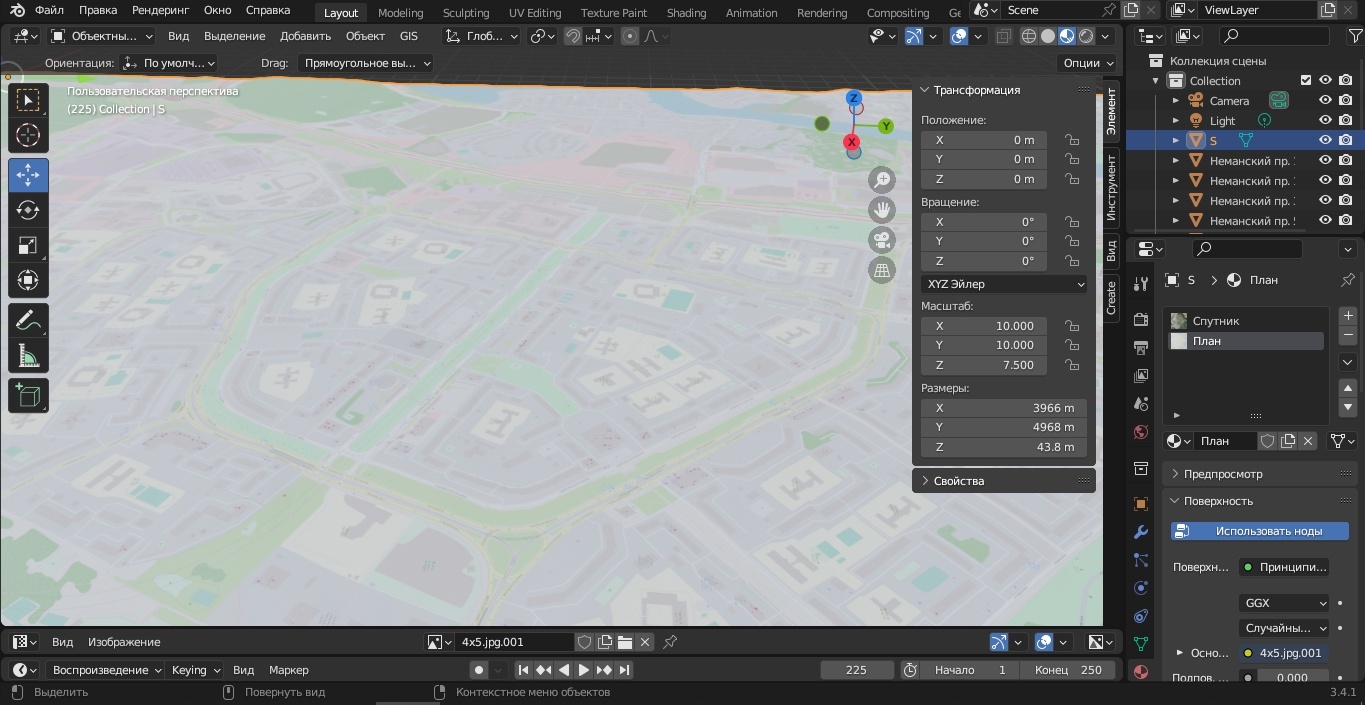The height and width of the screenshot is (705, 1365).
Task: Hide the Camera object in the viewport
Action: click(1325, 101)
